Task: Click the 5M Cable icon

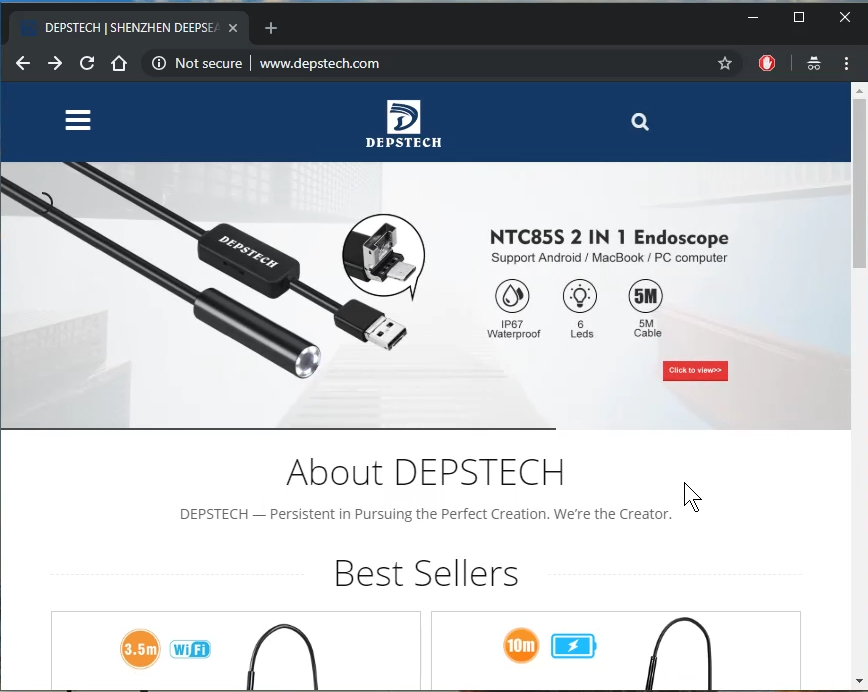Action: click(645, 296)
